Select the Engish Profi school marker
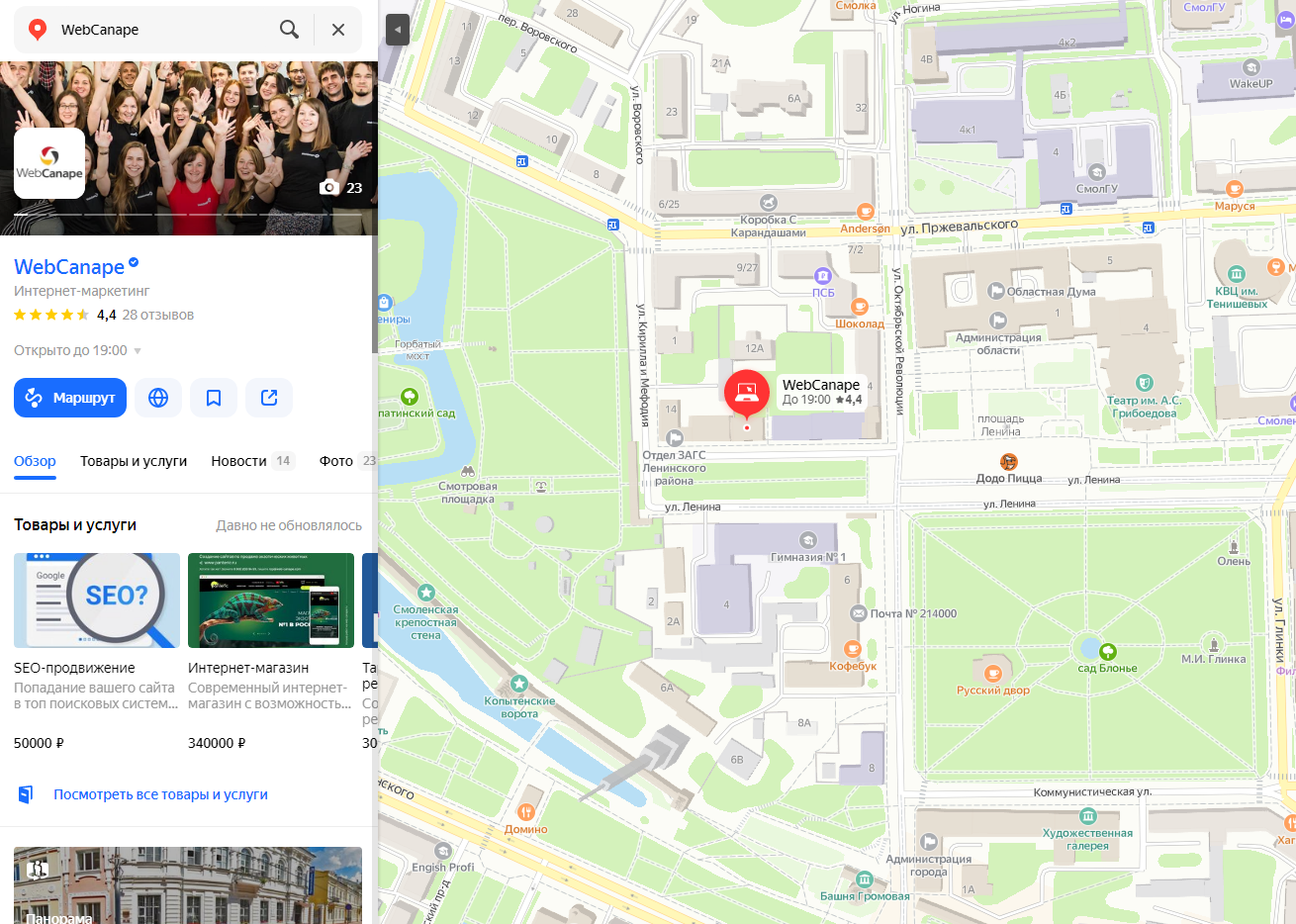 pyautogui.click(x=443, y=851)
